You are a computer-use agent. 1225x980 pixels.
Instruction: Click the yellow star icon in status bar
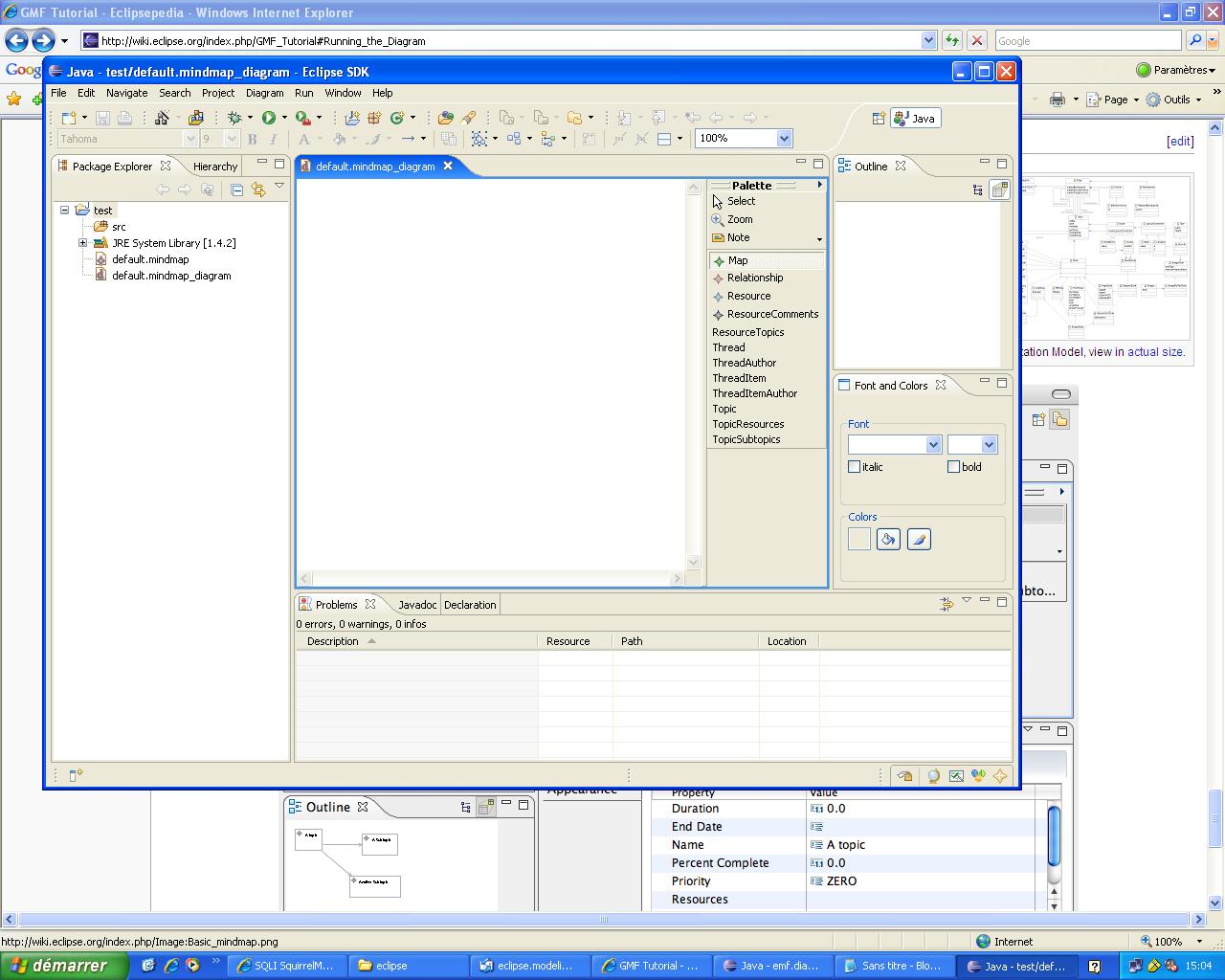(1000, 776)
